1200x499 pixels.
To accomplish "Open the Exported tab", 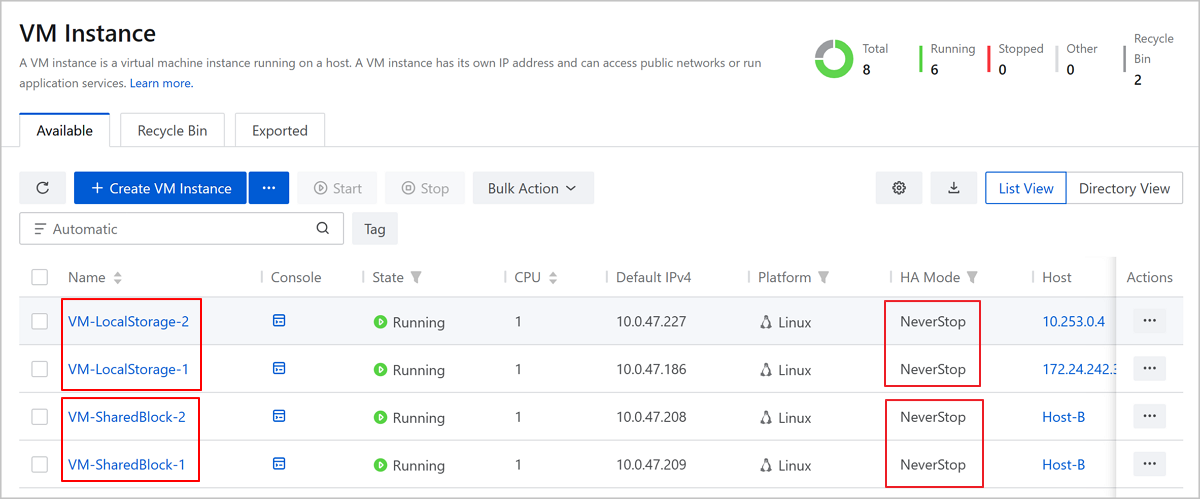I will point(280,131).
